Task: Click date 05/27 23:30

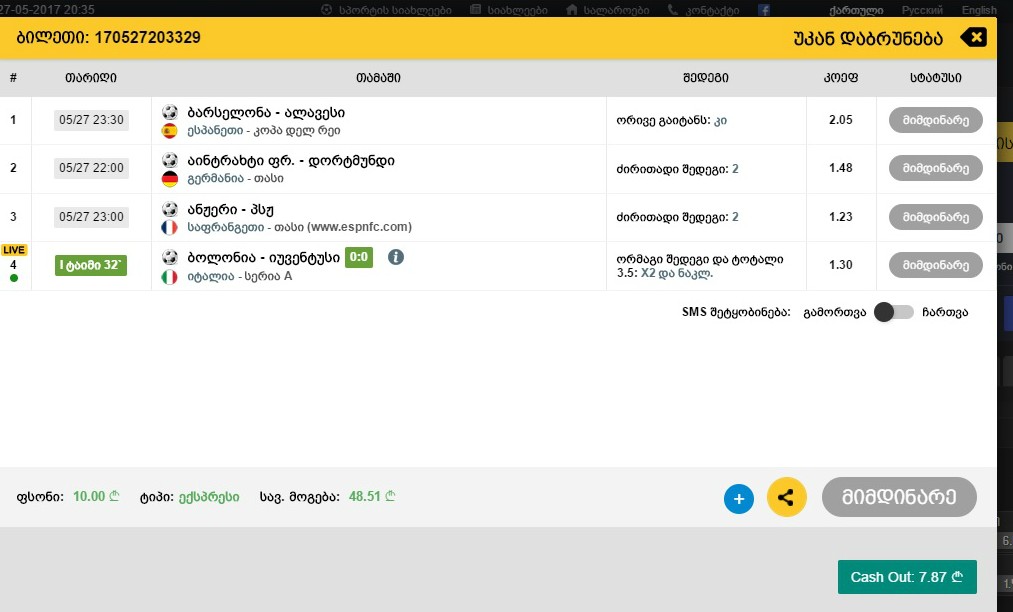Action: [91, 120]
